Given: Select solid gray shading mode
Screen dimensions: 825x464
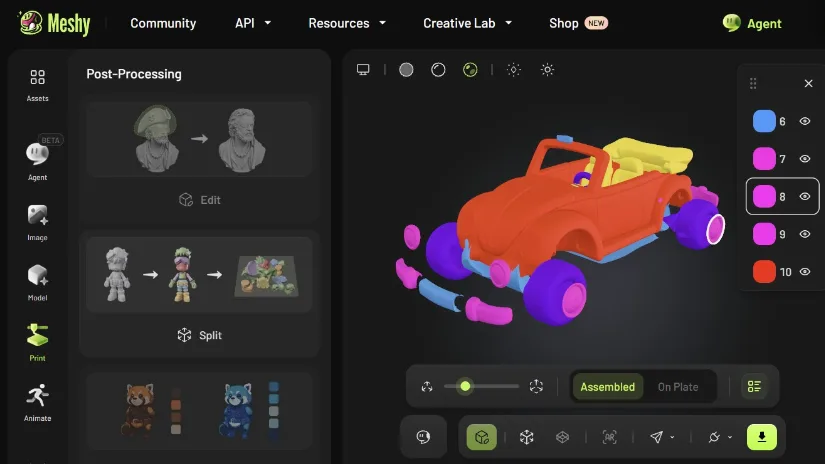Looking at the screenshot, I should tap(406, 69).
